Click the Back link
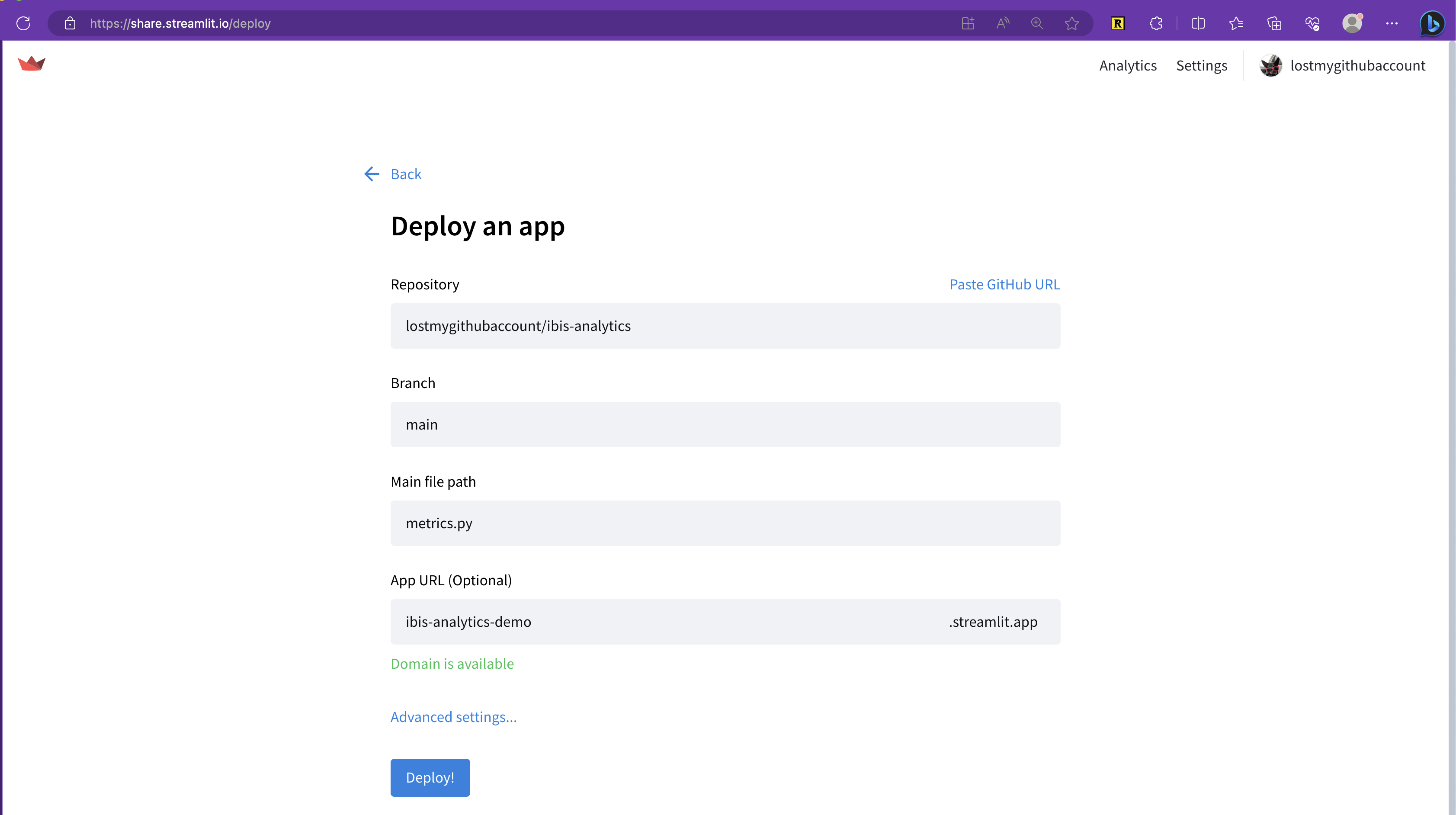 point(406,173)
